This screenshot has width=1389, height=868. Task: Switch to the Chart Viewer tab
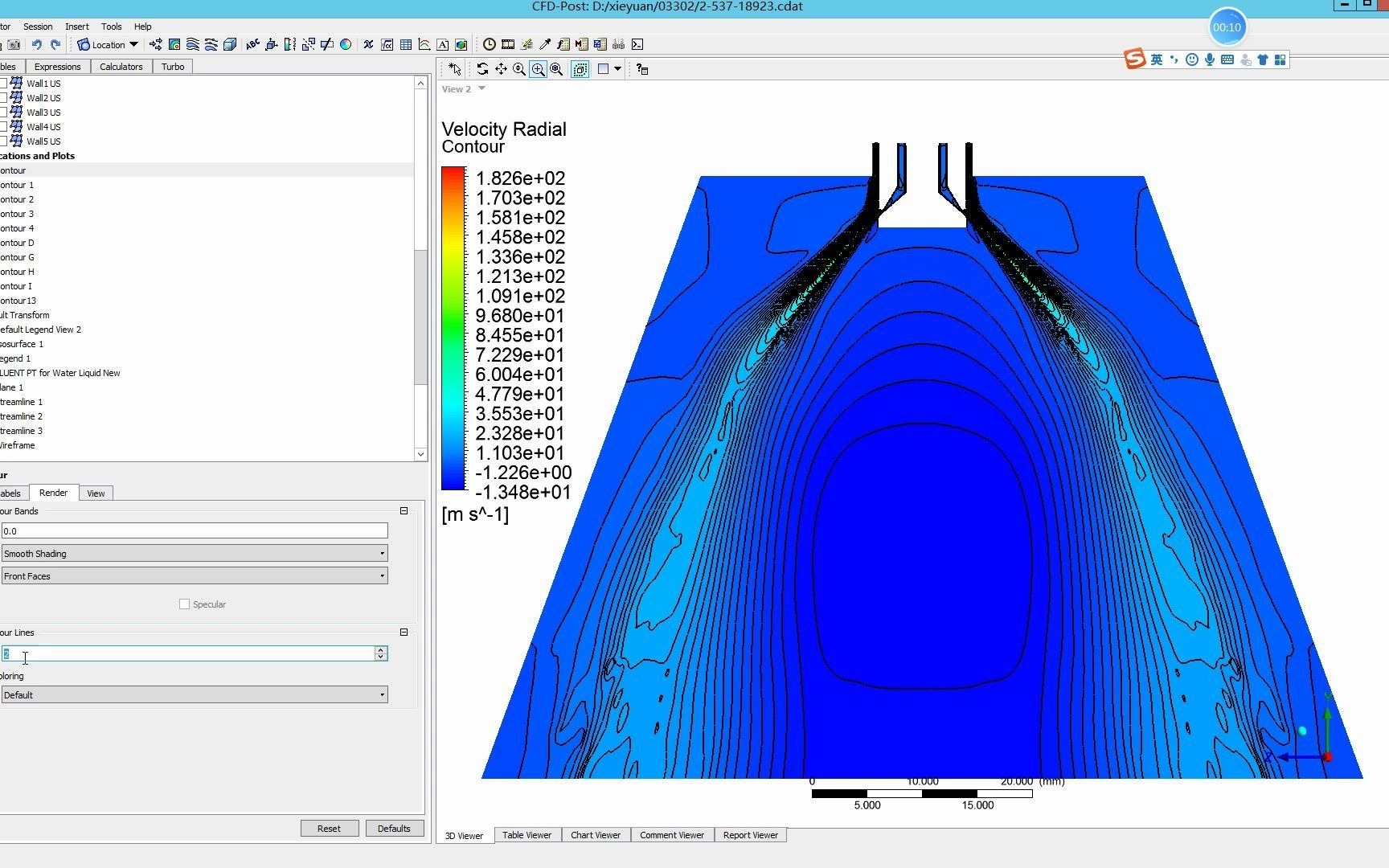(595, 835)
